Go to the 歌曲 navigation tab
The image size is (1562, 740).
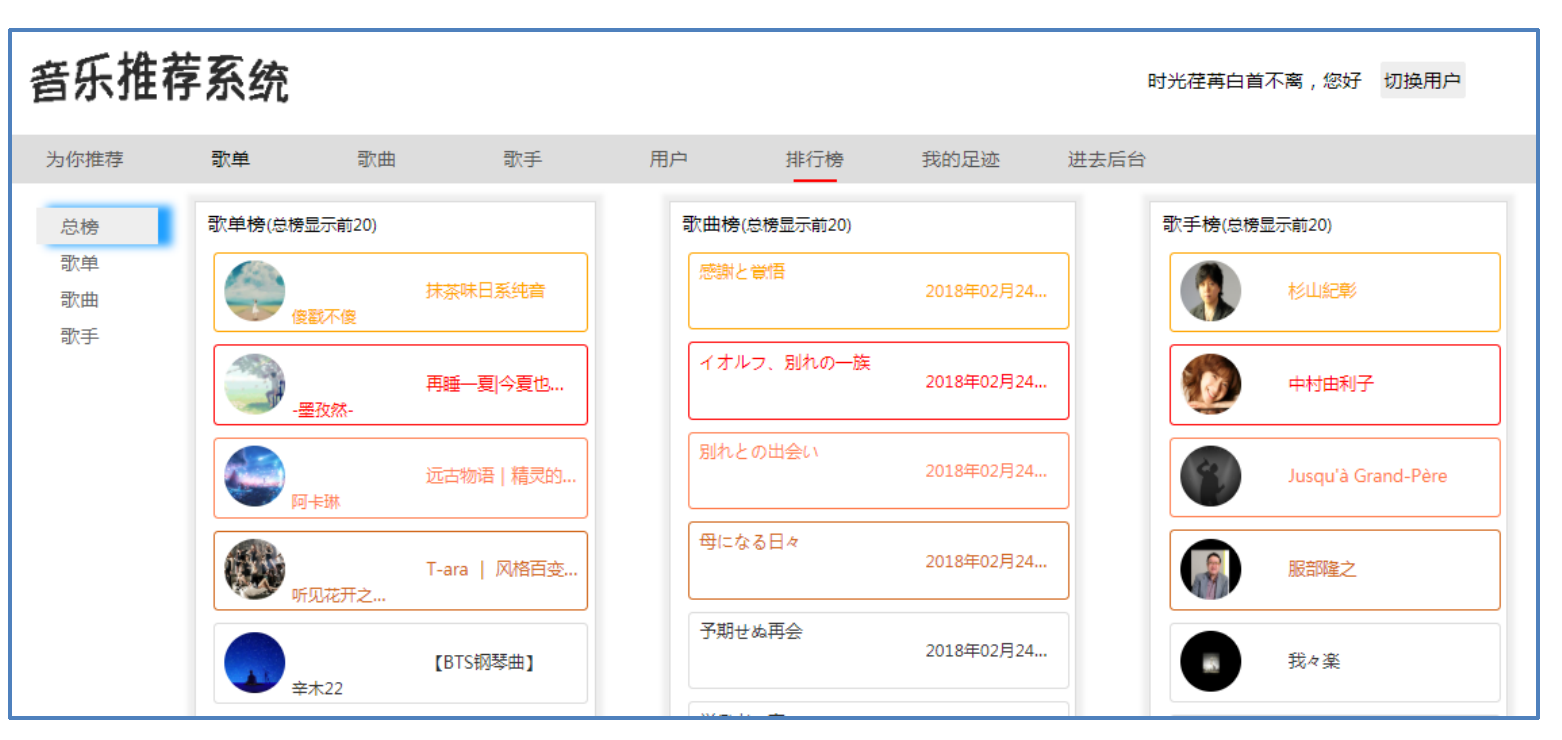click(x=377, y=160)
